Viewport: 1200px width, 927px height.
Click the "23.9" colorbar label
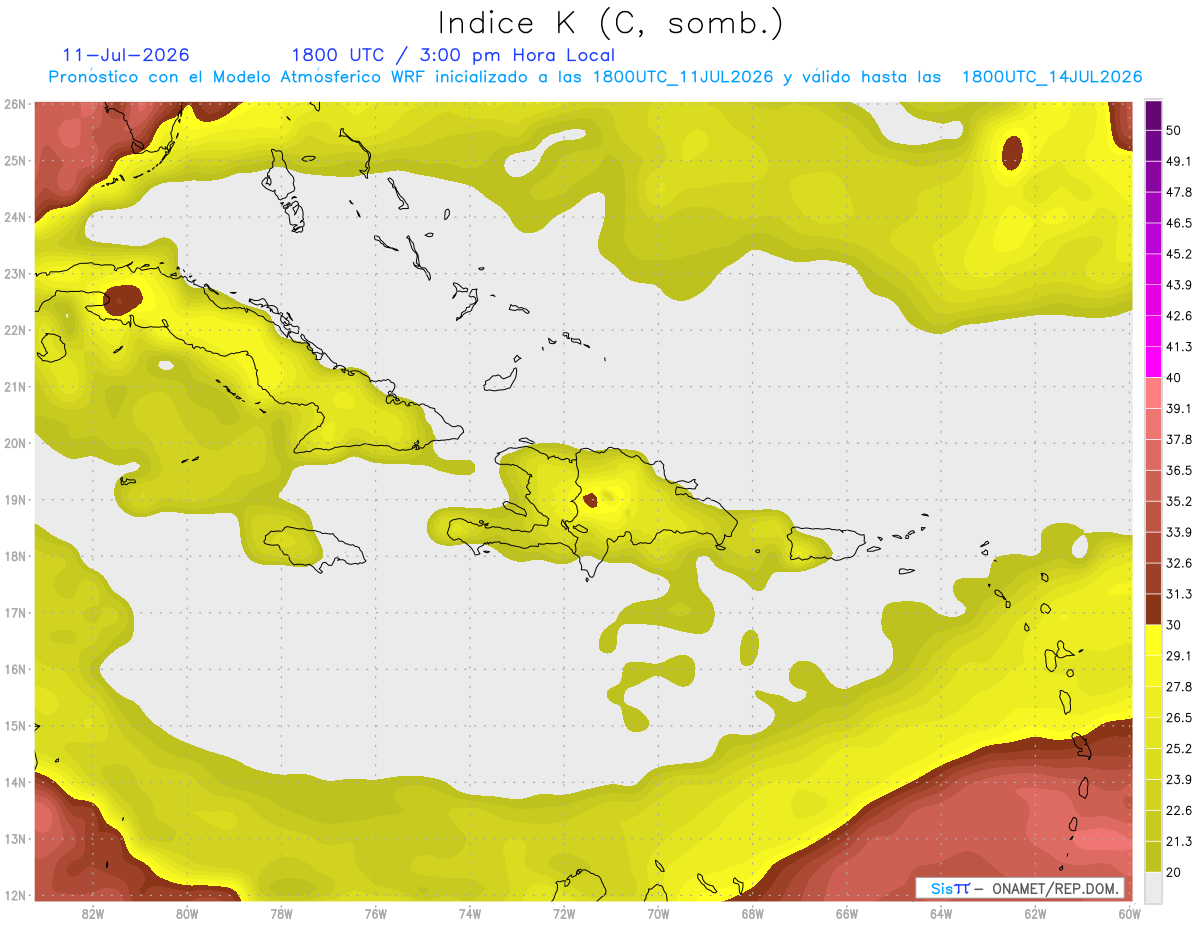[x=1179, y=779]
